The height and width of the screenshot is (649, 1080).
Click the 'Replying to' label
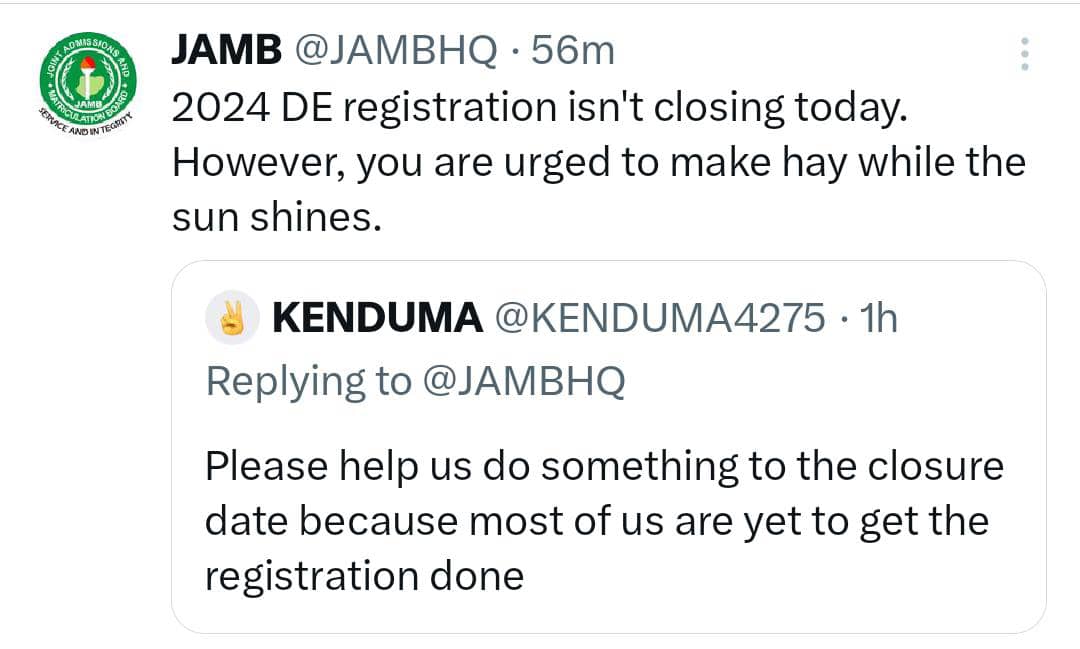click(309, 382)
